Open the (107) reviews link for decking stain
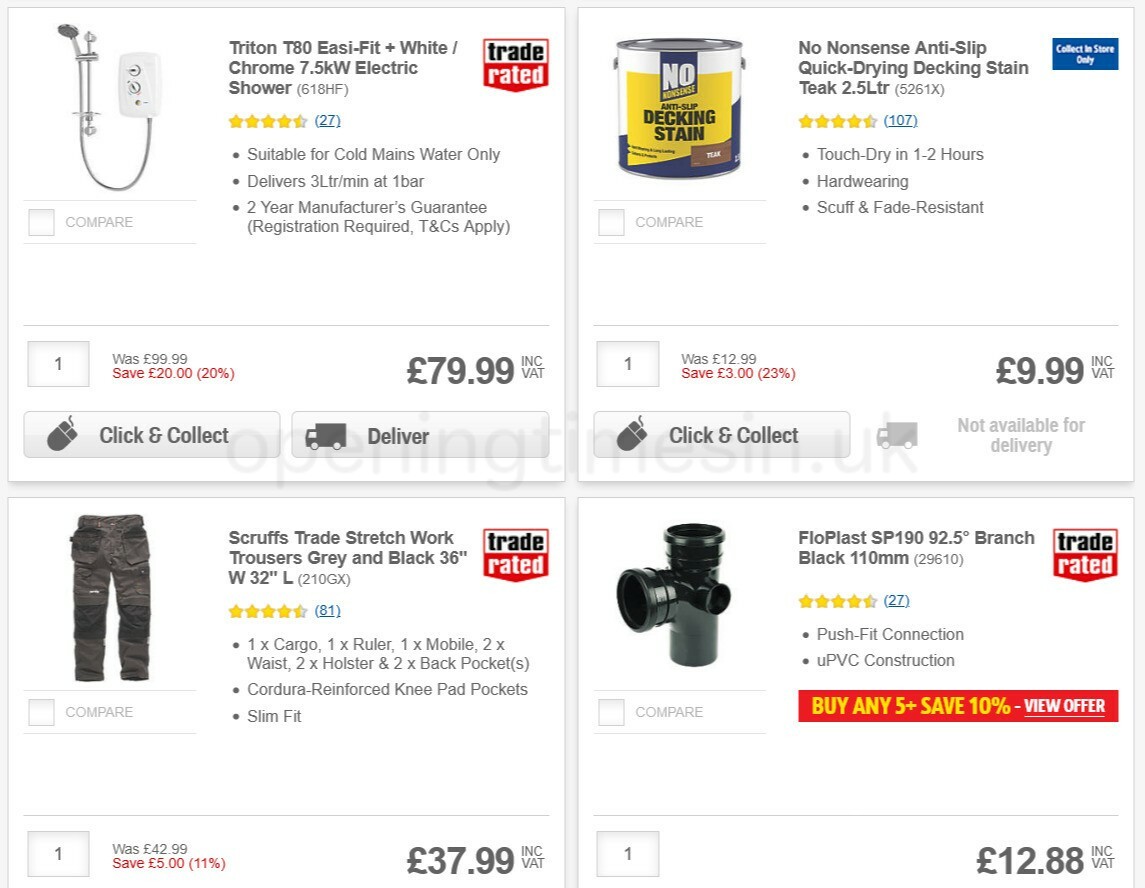The image size is (1145, 888). click(897, 120)
